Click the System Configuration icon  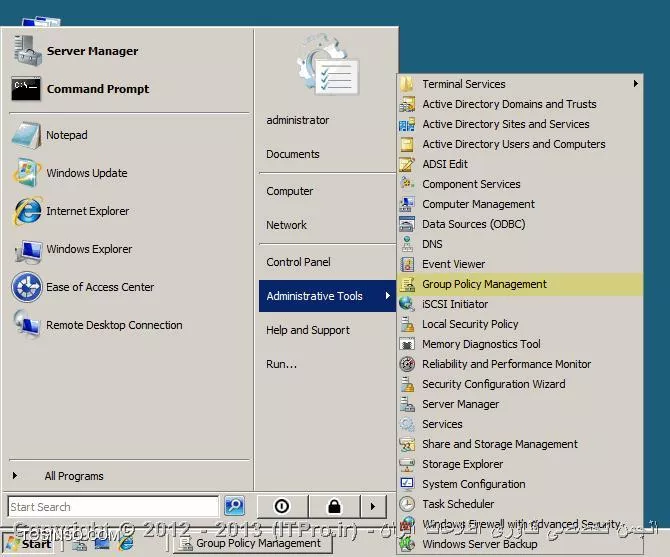407,484
